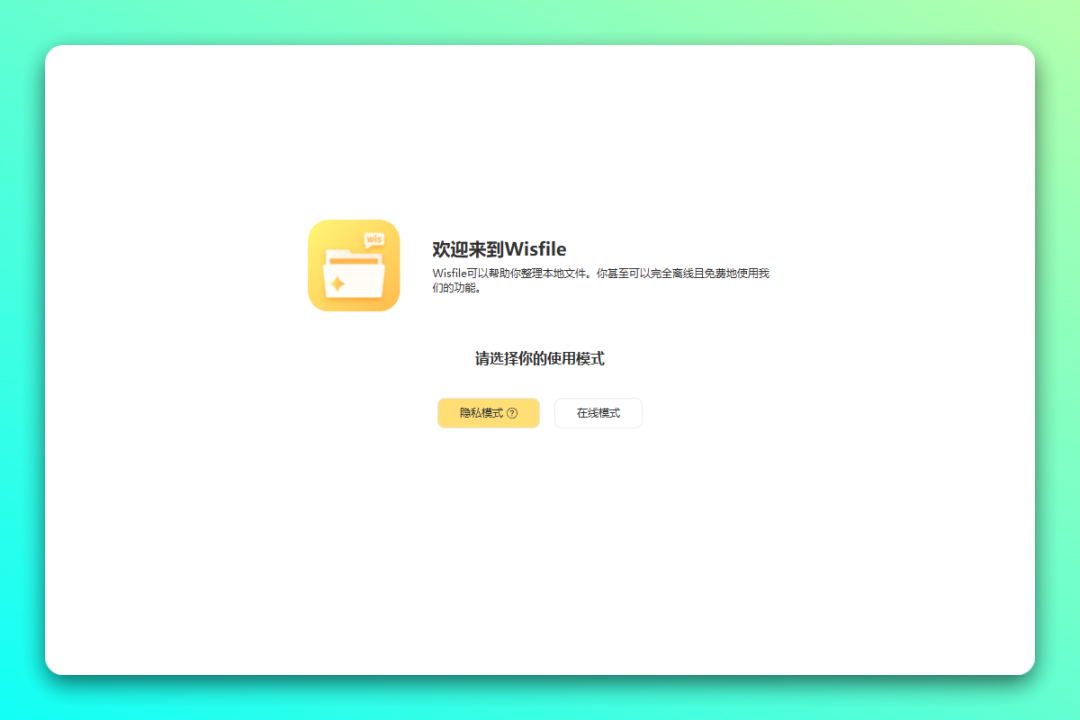Select 在线模式 (online mode)
The width and height of the screenshot is (1080, 720).
coord(598,413)
